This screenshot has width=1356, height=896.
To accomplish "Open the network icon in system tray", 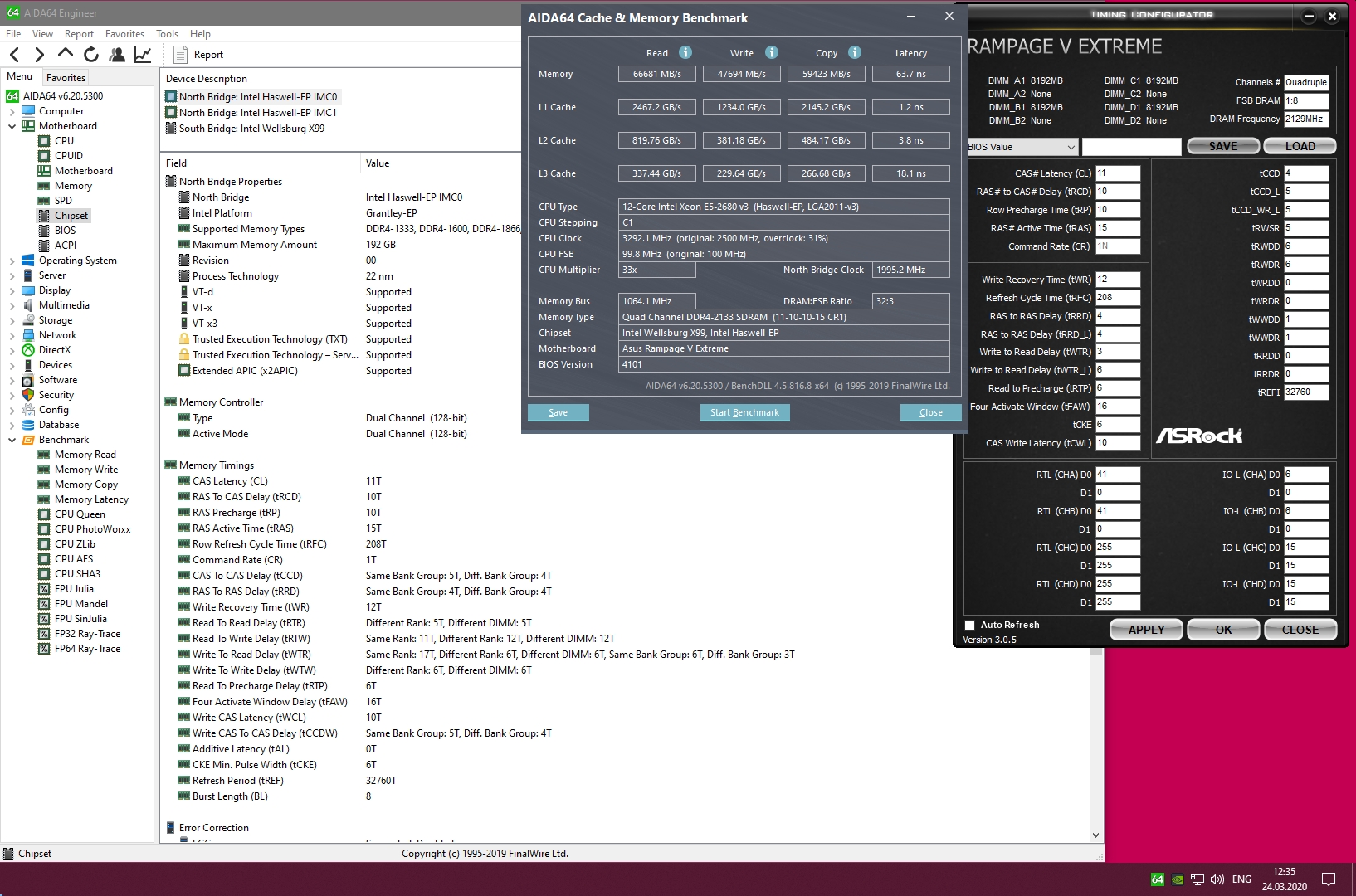I will [1197, 879].
